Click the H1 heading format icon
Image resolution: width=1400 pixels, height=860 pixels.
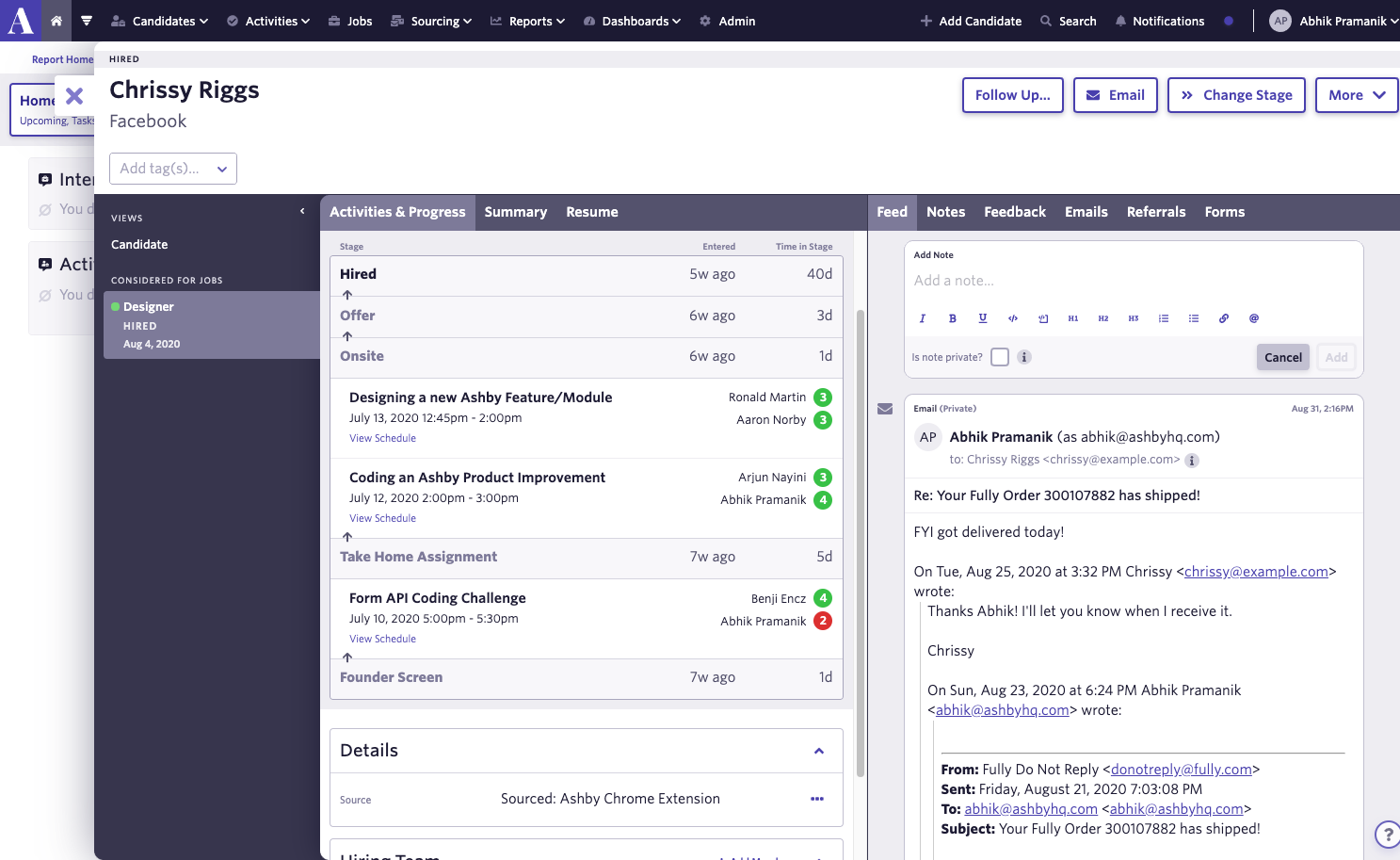(x=1073, y=318)
